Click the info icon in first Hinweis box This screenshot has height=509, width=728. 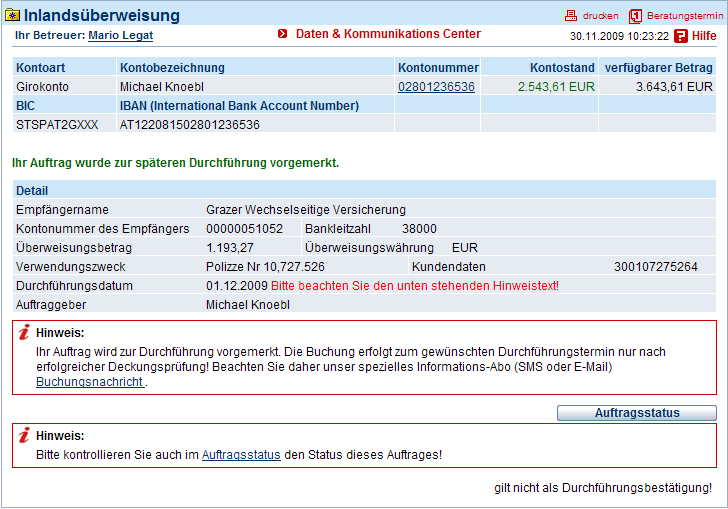(24, 332)
